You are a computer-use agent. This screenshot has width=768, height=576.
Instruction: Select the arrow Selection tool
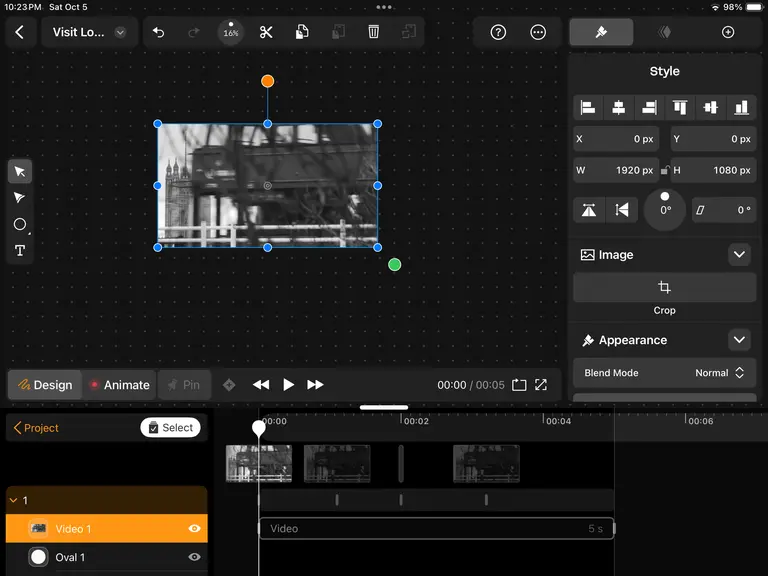coord(20,171)
